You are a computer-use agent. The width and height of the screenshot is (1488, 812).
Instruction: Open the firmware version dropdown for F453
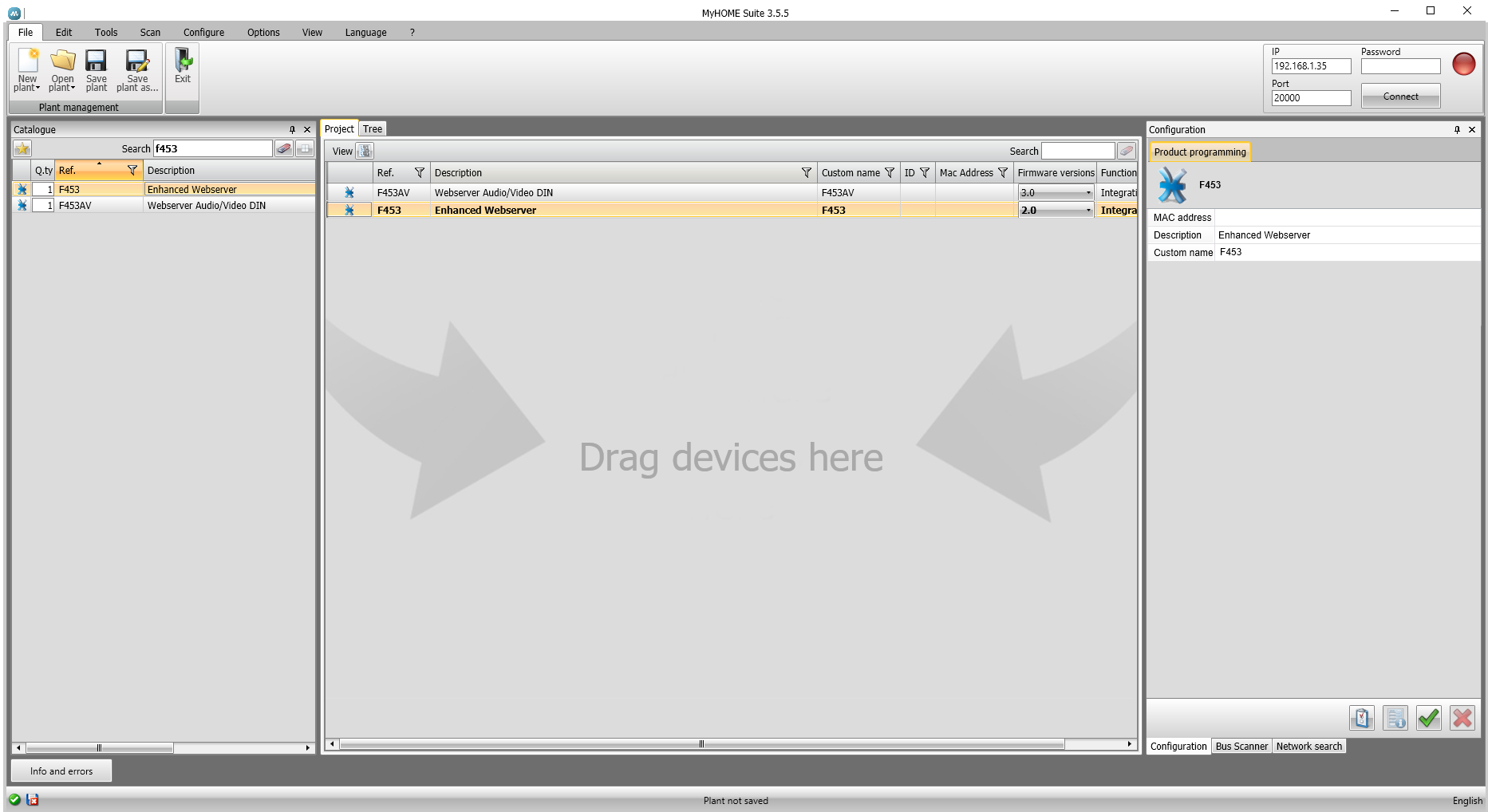pos(1088,211)
